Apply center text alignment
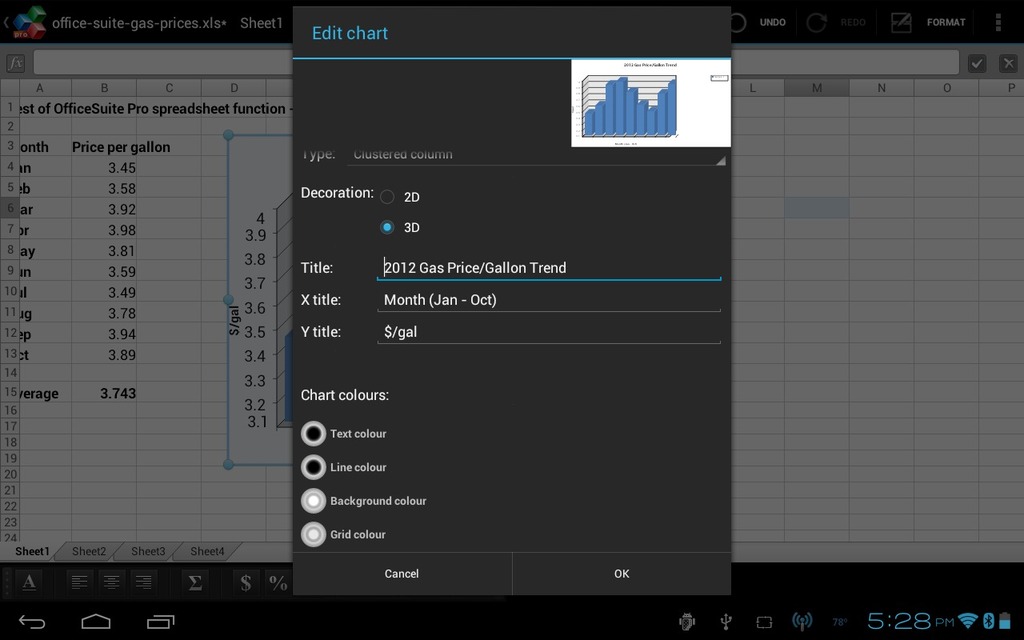This screenshot has width=1024, height=640. (x=112, y=582)
